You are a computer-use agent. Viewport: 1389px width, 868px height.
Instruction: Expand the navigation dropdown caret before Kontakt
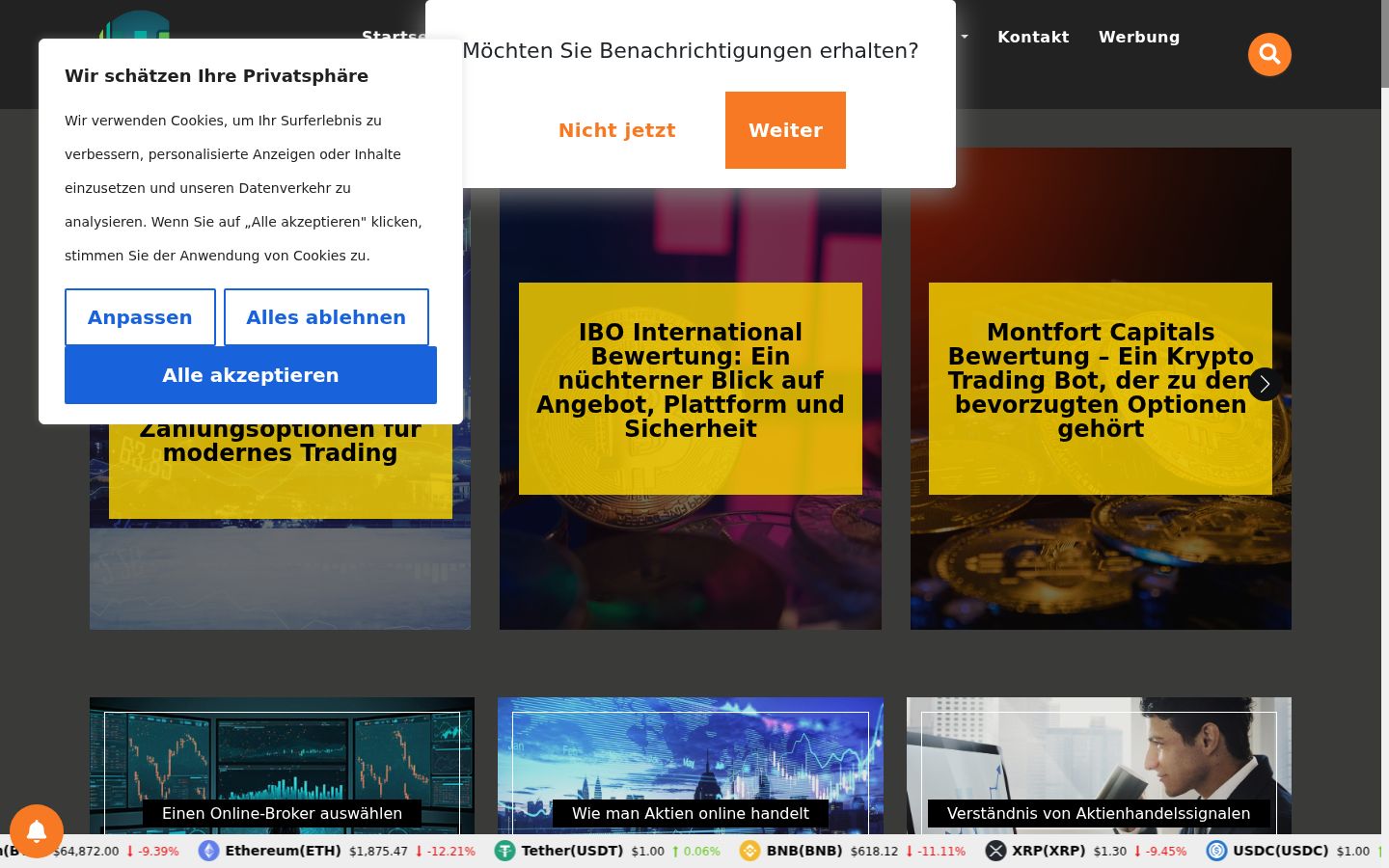964,37
